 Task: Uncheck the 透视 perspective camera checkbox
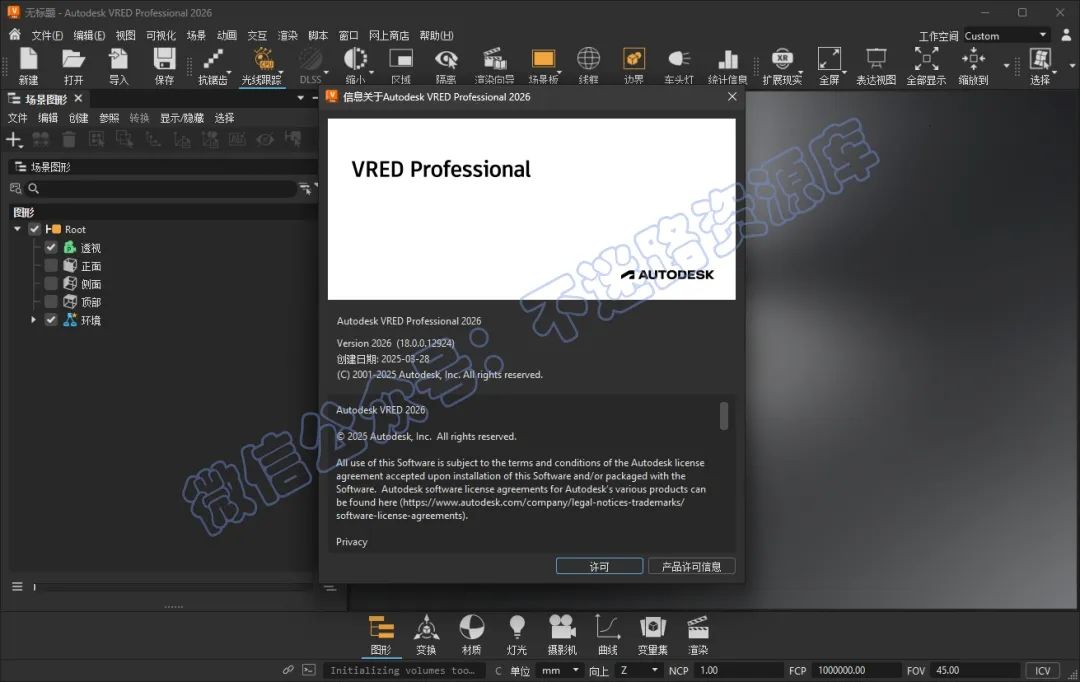point(51,247)
